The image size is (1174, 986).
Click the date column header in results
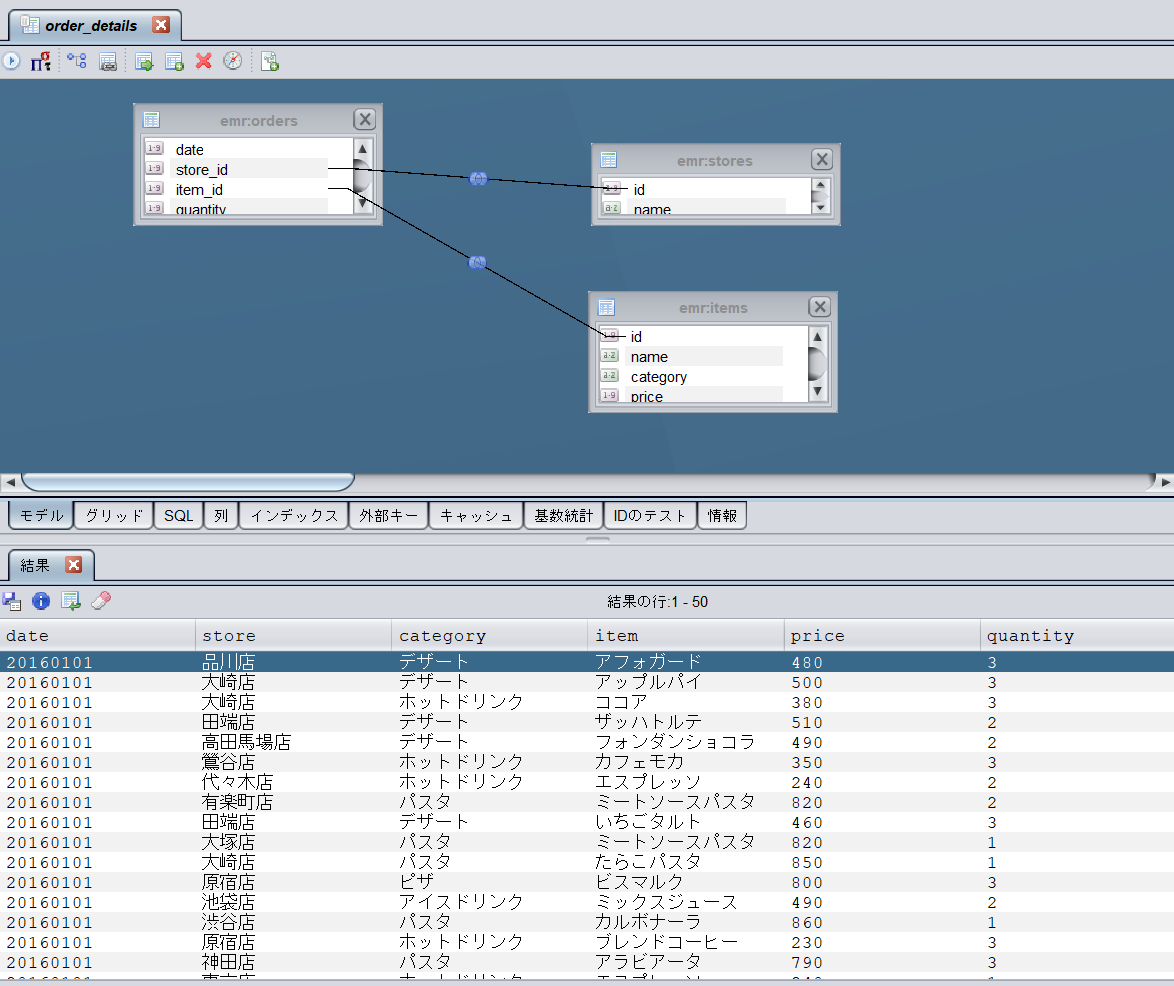coord(97,636)
